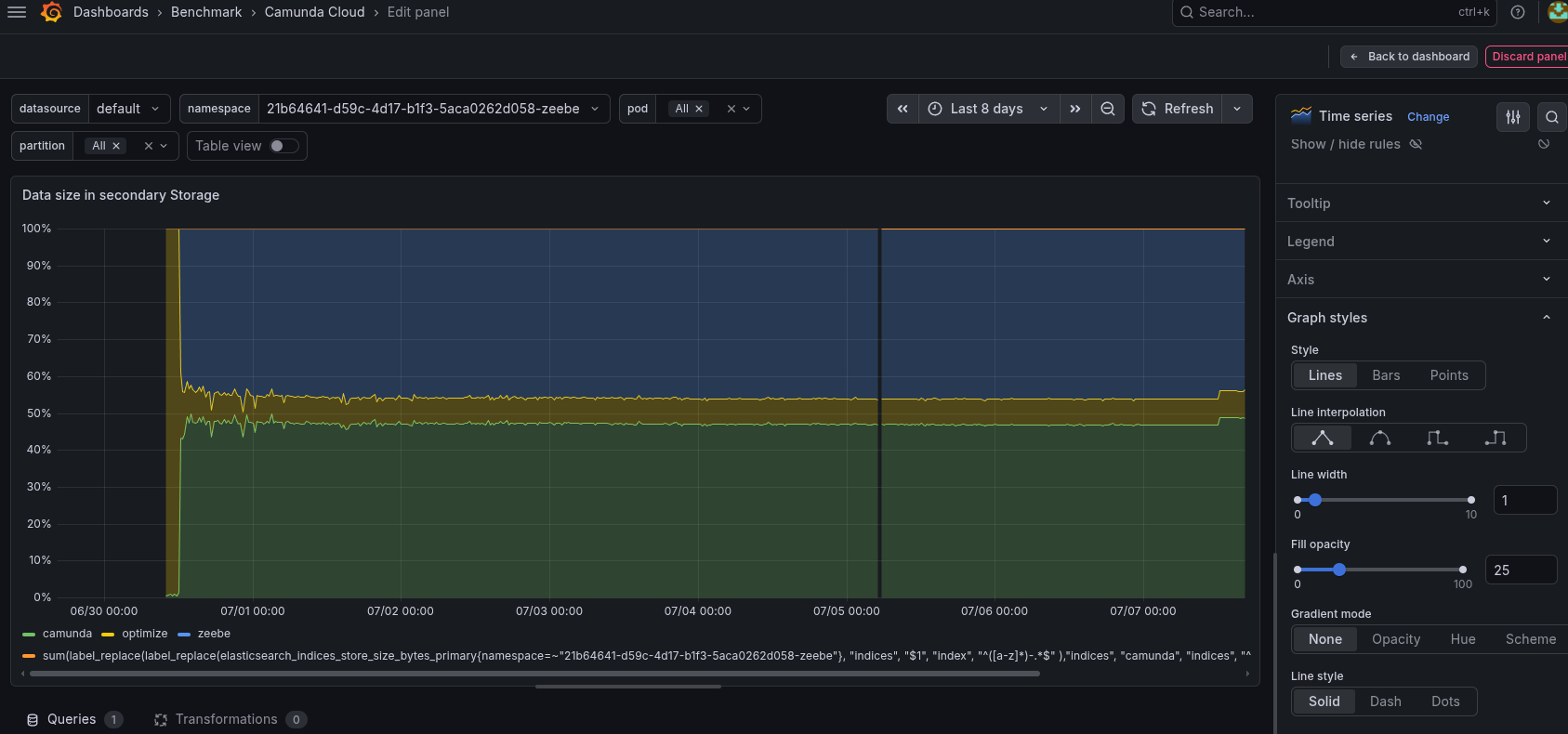Shift time range backward
1568x734 pixels.
pyautogui.click(x=903, y=109)
